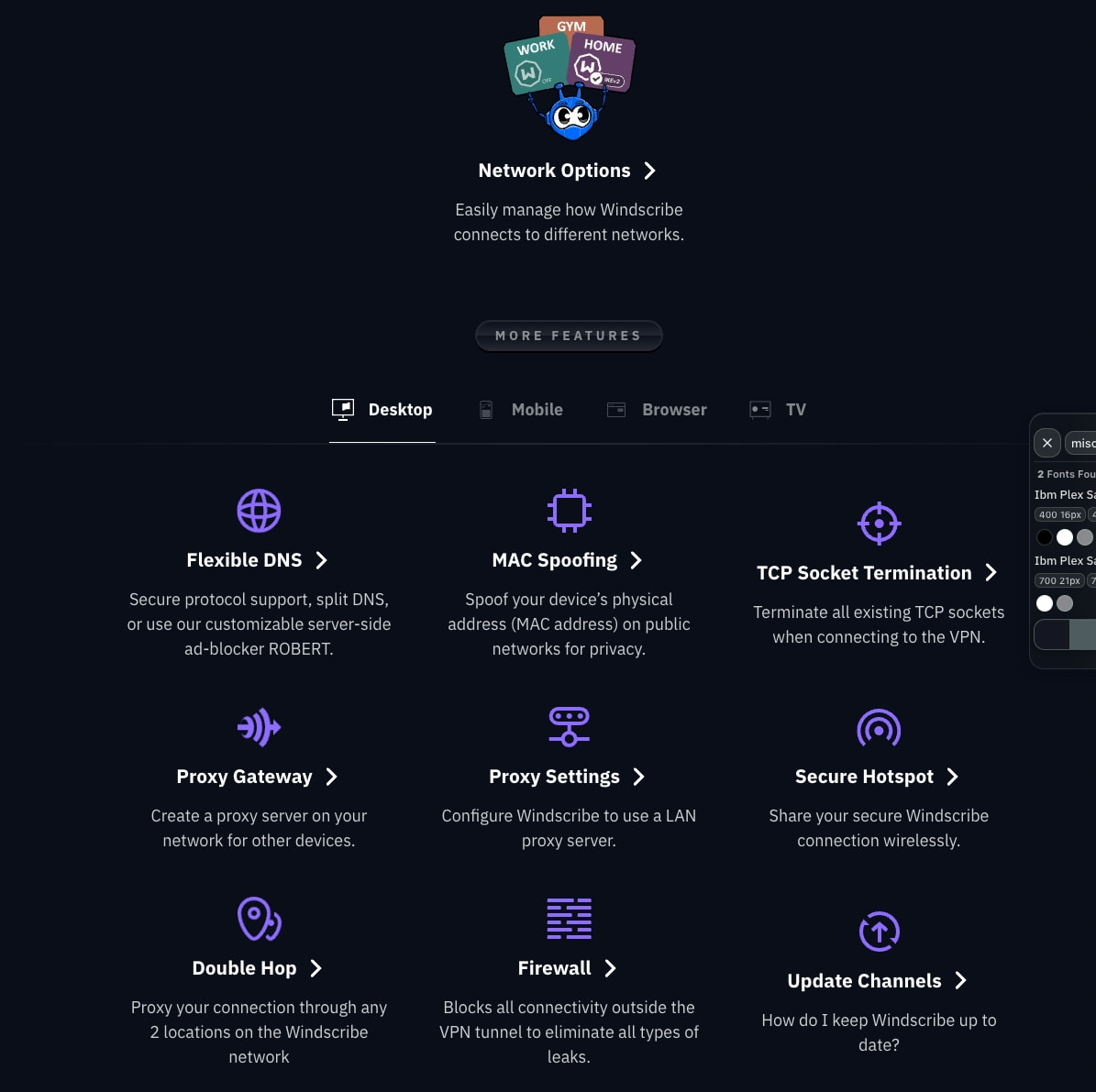Click the Network Options illustration with WORK/HOME cards
1096x1092 pixels.
click(x=569, y=78)
